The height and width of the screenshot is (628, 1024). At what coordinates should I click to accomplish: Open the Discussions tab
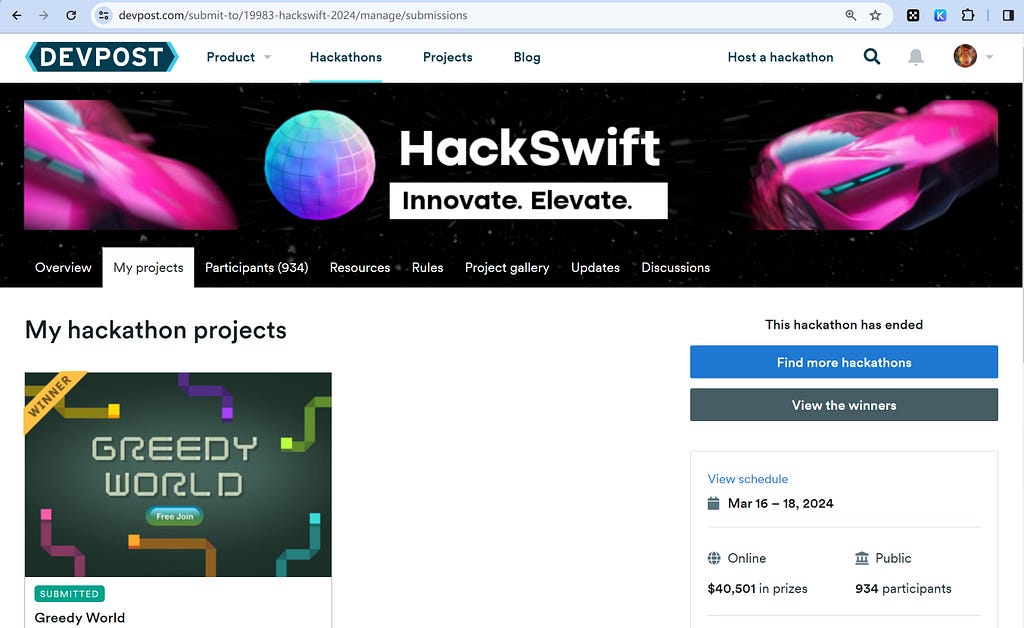675,268
